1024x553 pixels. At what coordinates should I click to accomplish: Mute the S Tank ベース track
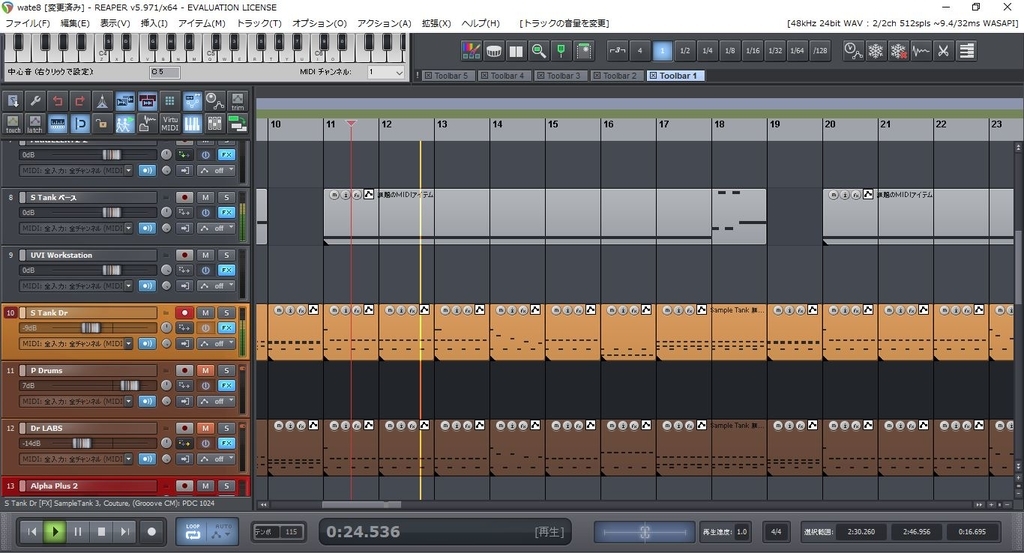206,197
